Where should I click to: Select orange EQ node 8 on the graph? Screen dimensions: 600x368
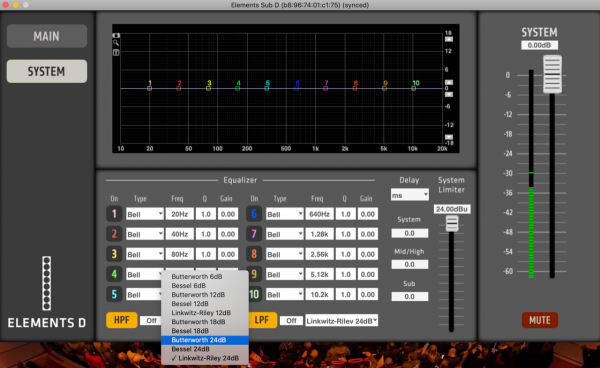coord(355,88)
